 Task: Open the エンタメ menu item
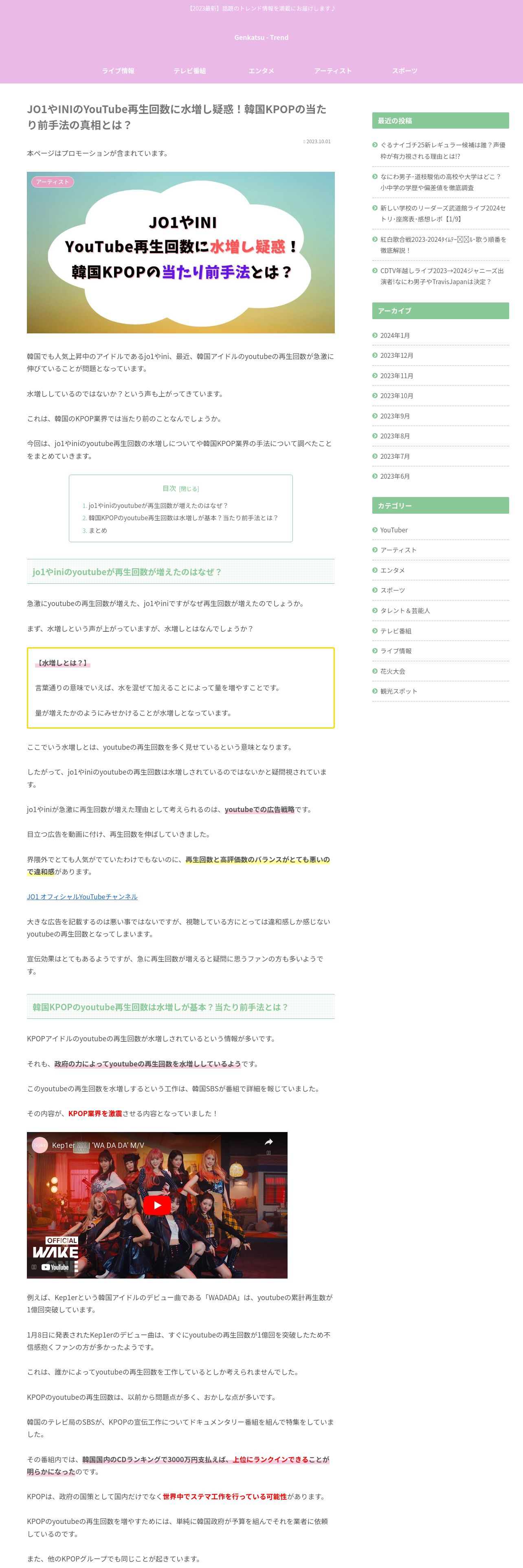(x=261, y=71)
